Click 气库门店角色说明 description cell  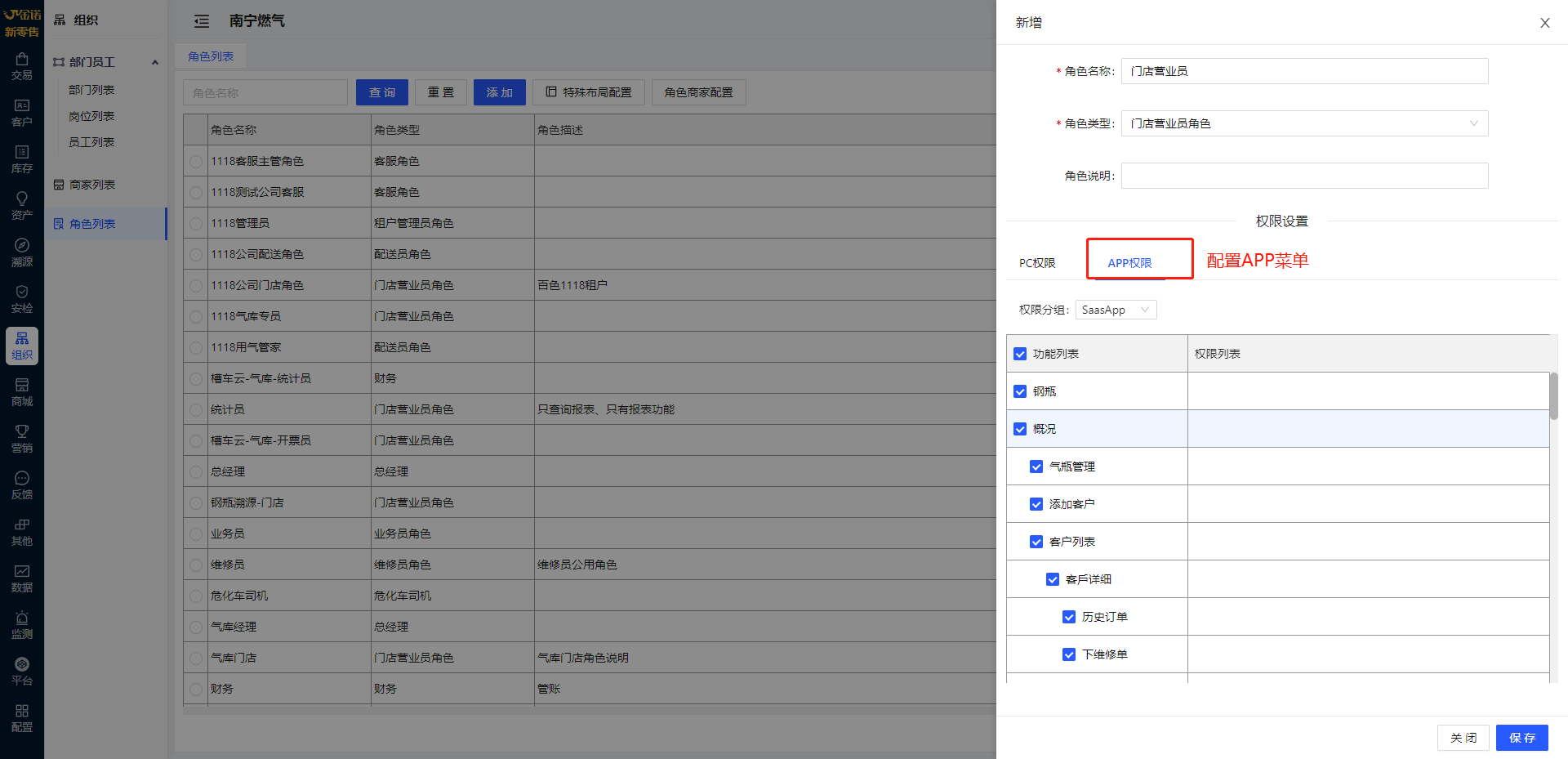pos(583,658)
